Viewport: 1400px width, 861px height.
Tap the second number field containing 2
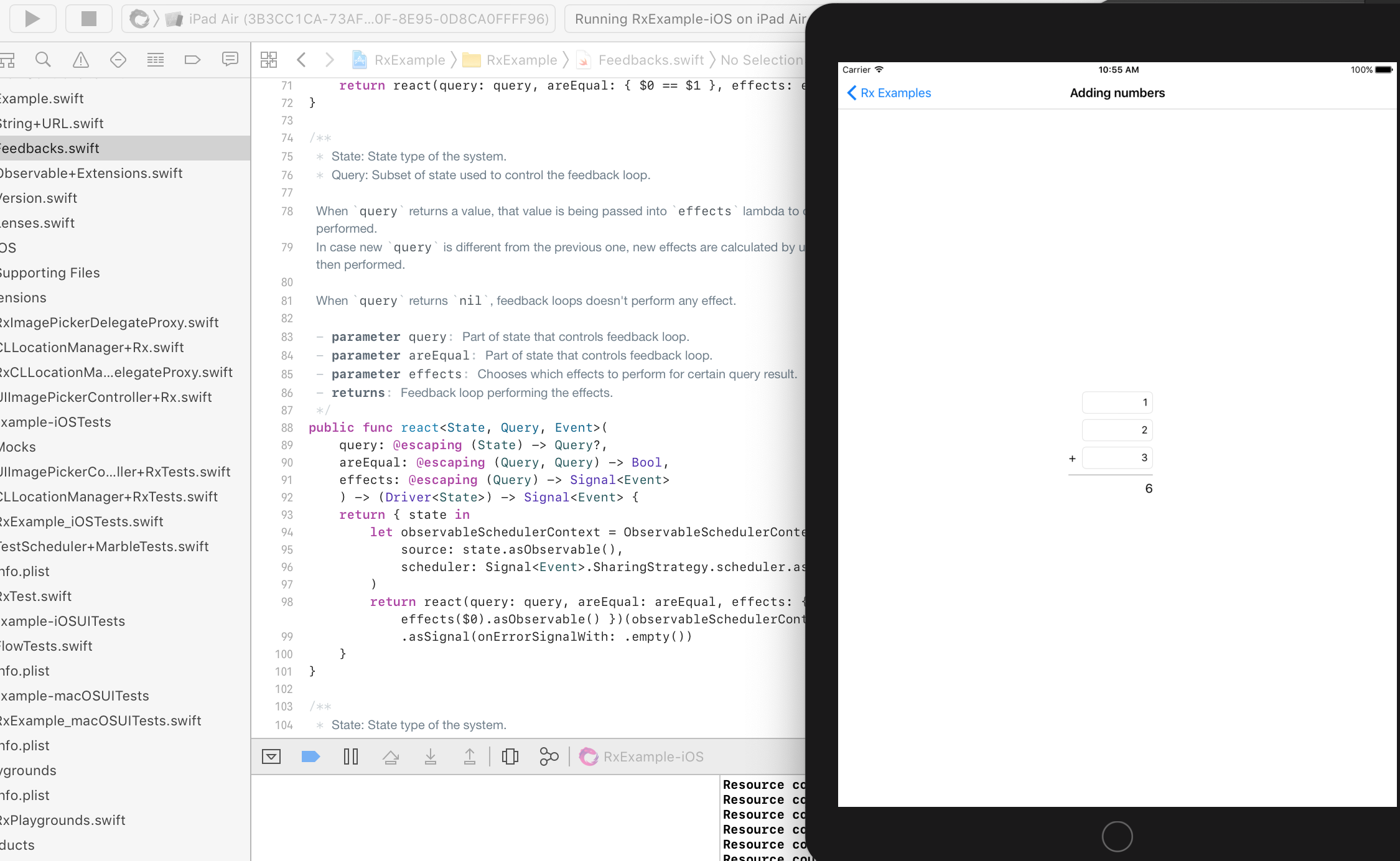[1117, 430]
